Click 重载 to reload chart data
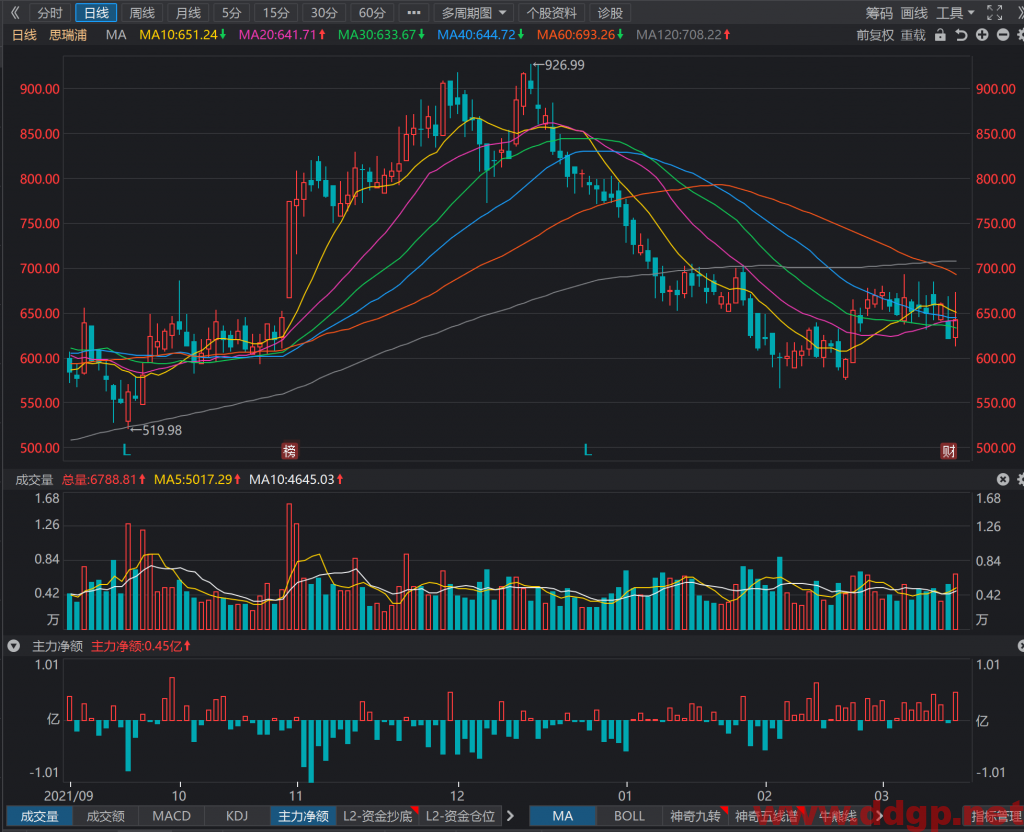 point(914,35)
